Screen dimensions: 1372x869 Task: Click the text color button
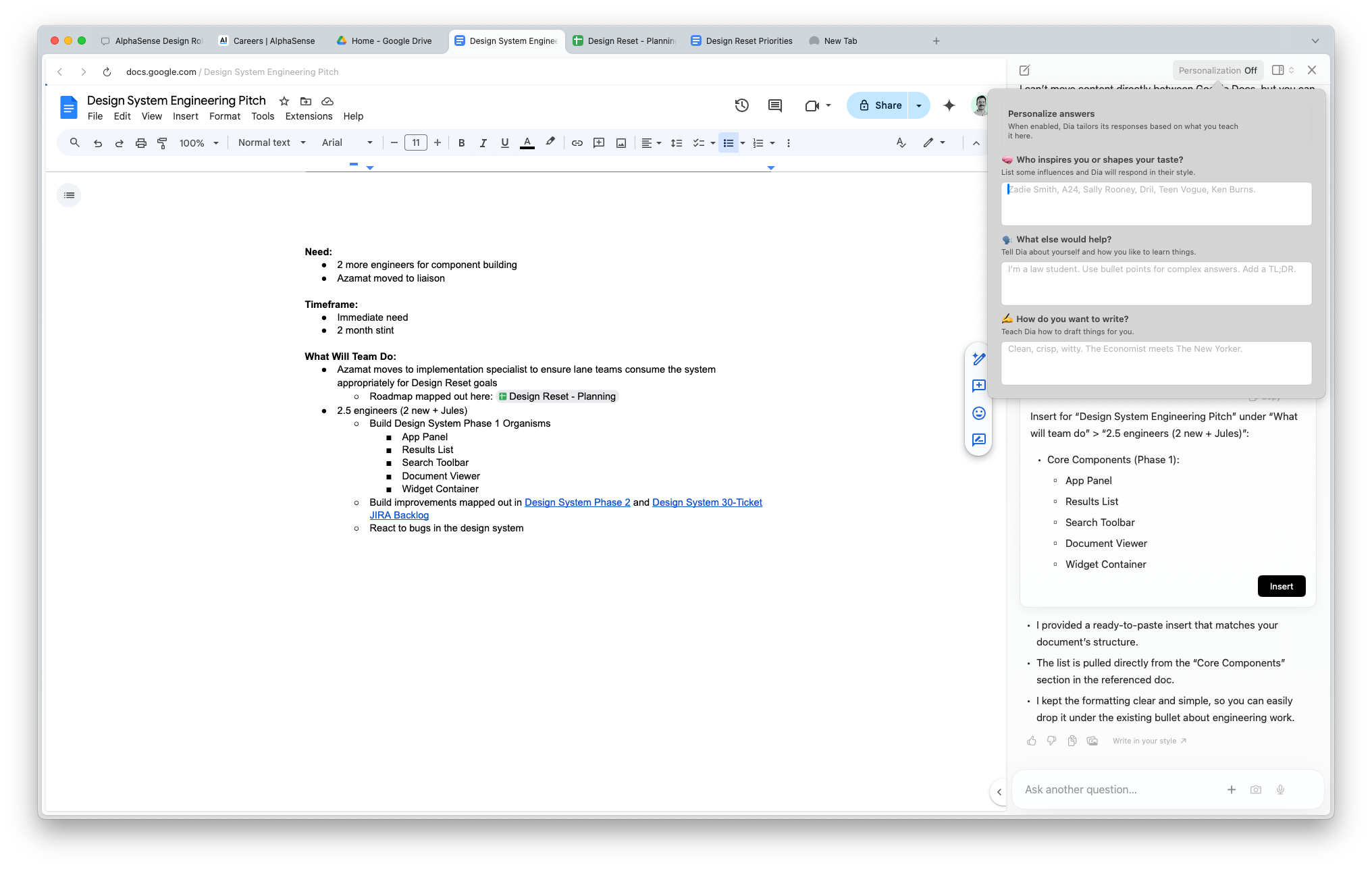(527, 143)
